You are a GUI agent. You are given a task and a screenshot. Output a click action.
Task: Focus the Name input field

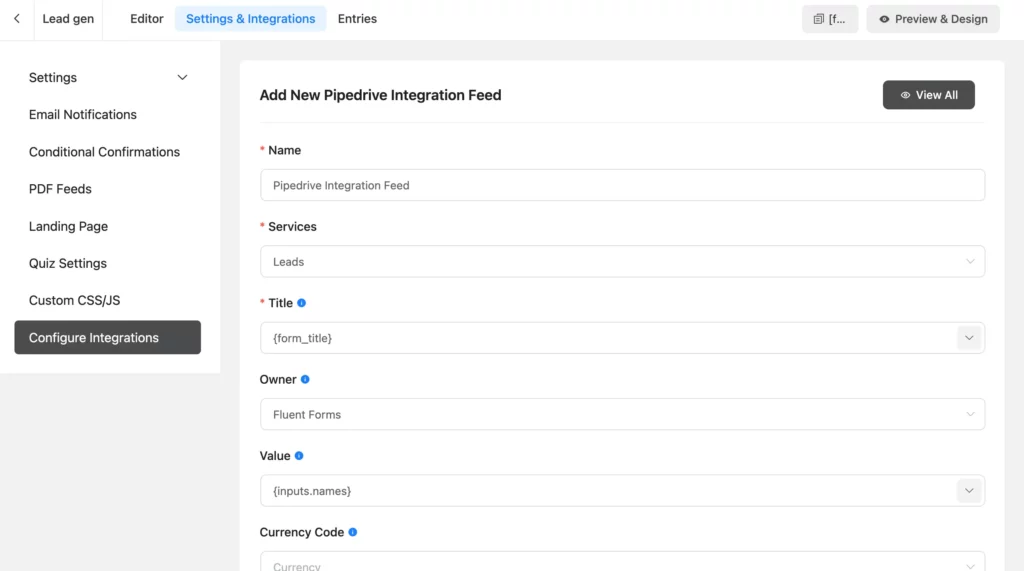click(622, 185)
